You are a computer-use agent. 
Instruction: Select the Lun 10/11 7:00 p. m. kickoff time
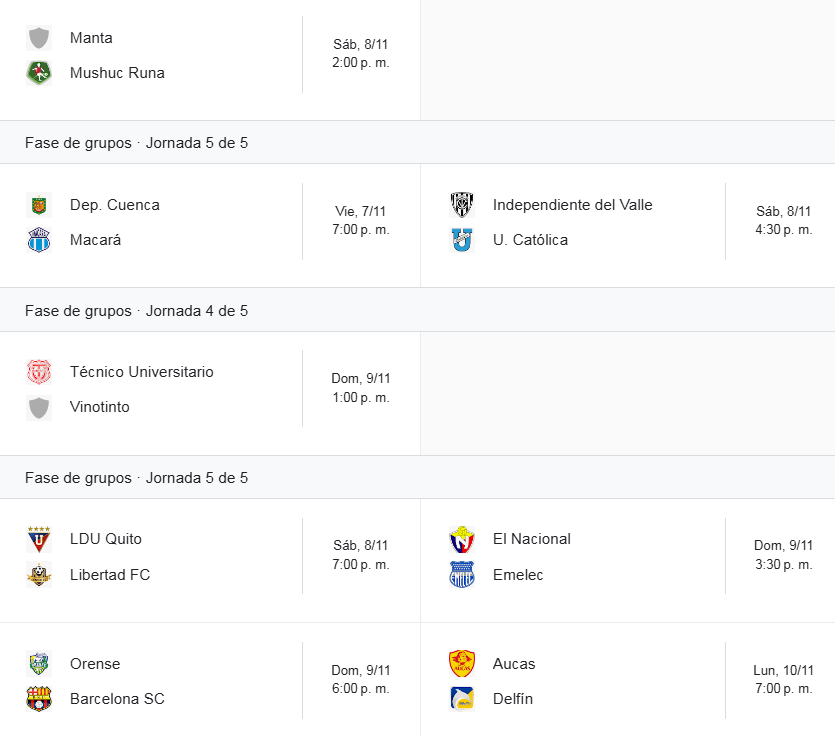point(783,680)
